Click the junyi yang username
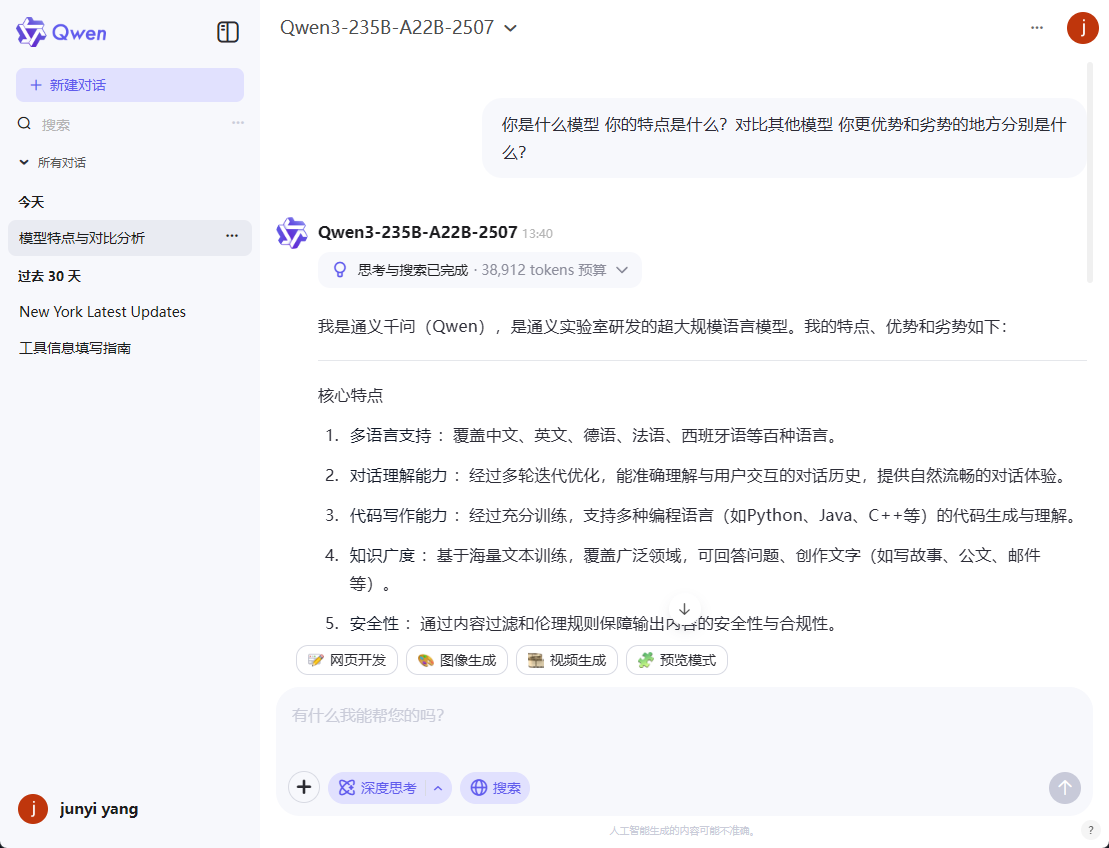The image size is (1109, 848). tap(99, 809)
